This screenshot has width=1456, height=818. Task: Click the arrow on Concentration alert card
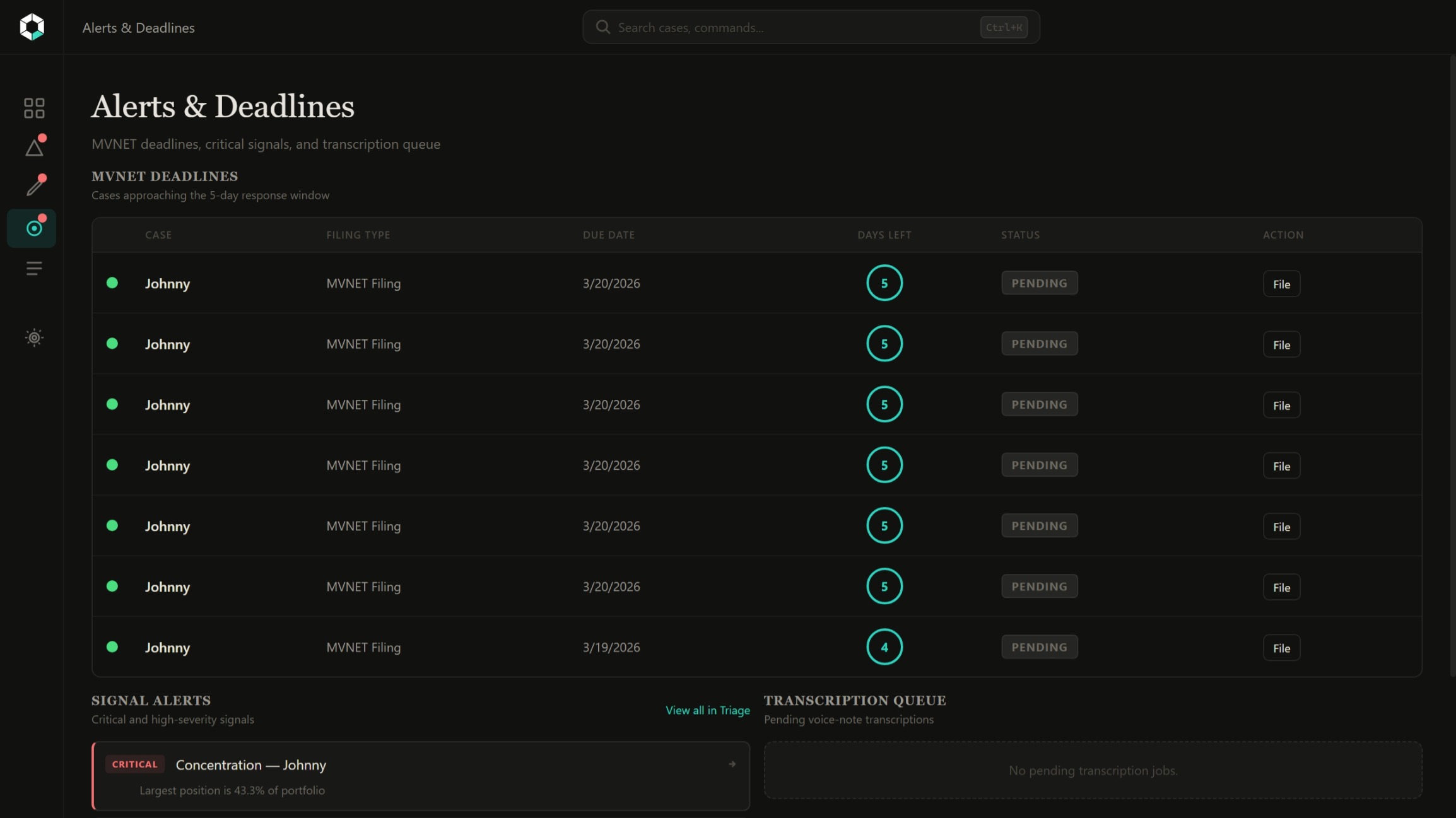pos(732,764)
